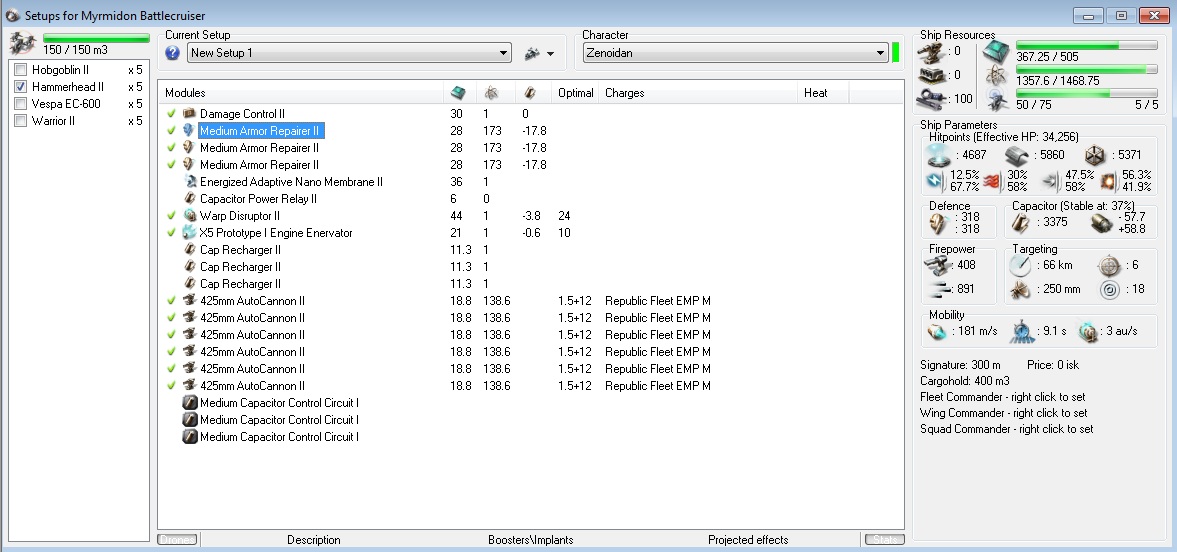Screen dimensions: 1177x552
Task: Click the max velocity icon showing 181 m/s
Action: coord(938,331)
